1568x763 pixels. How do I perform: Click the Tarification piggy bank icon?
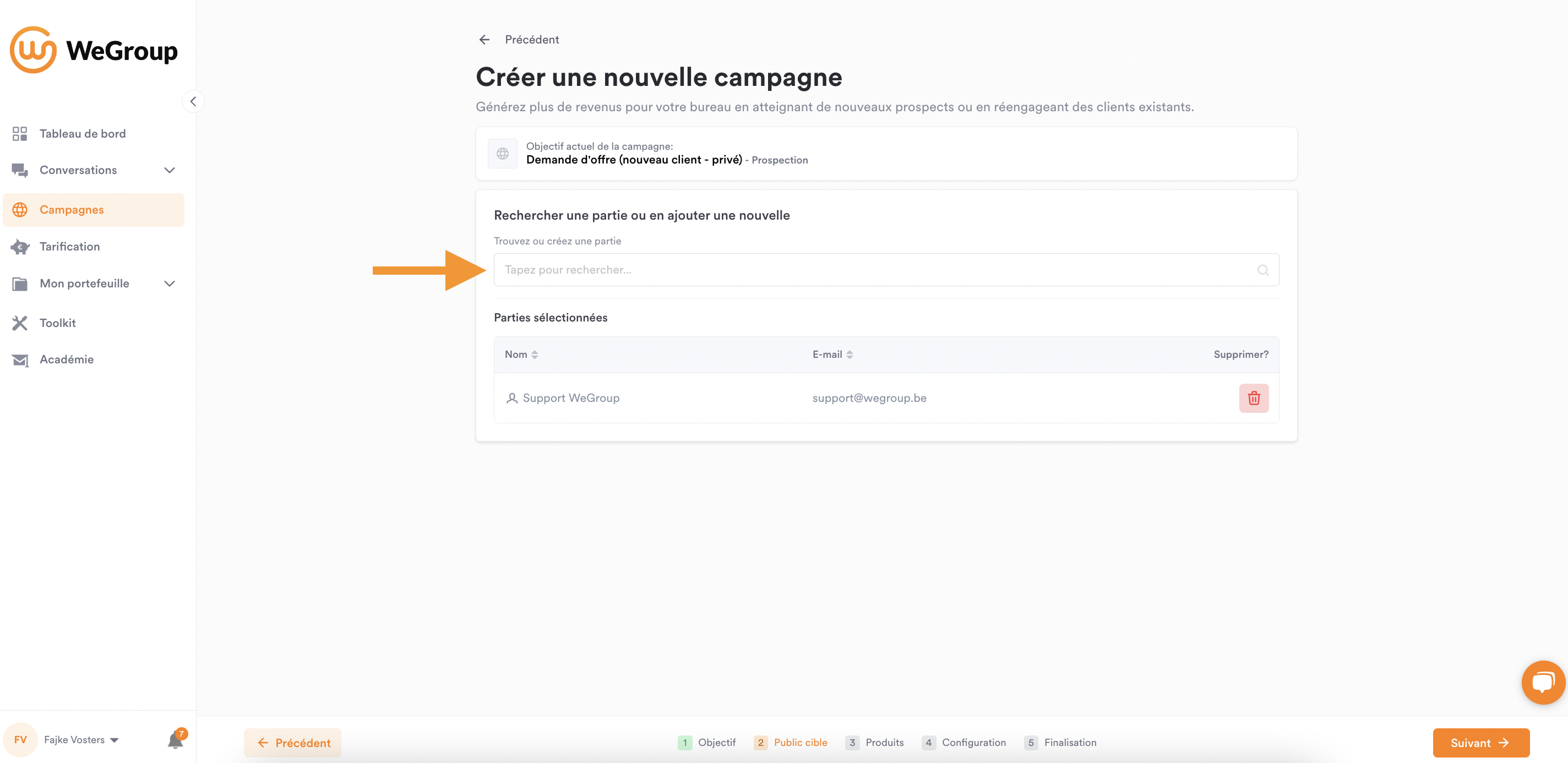click(x=19, y=247)
